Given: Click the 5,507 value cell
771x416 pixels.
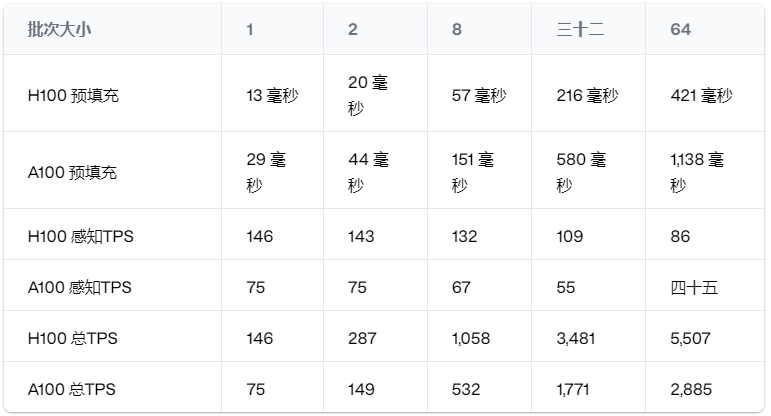Looking at the screenshot, I should pyautogui.click(x=690, y=338).
